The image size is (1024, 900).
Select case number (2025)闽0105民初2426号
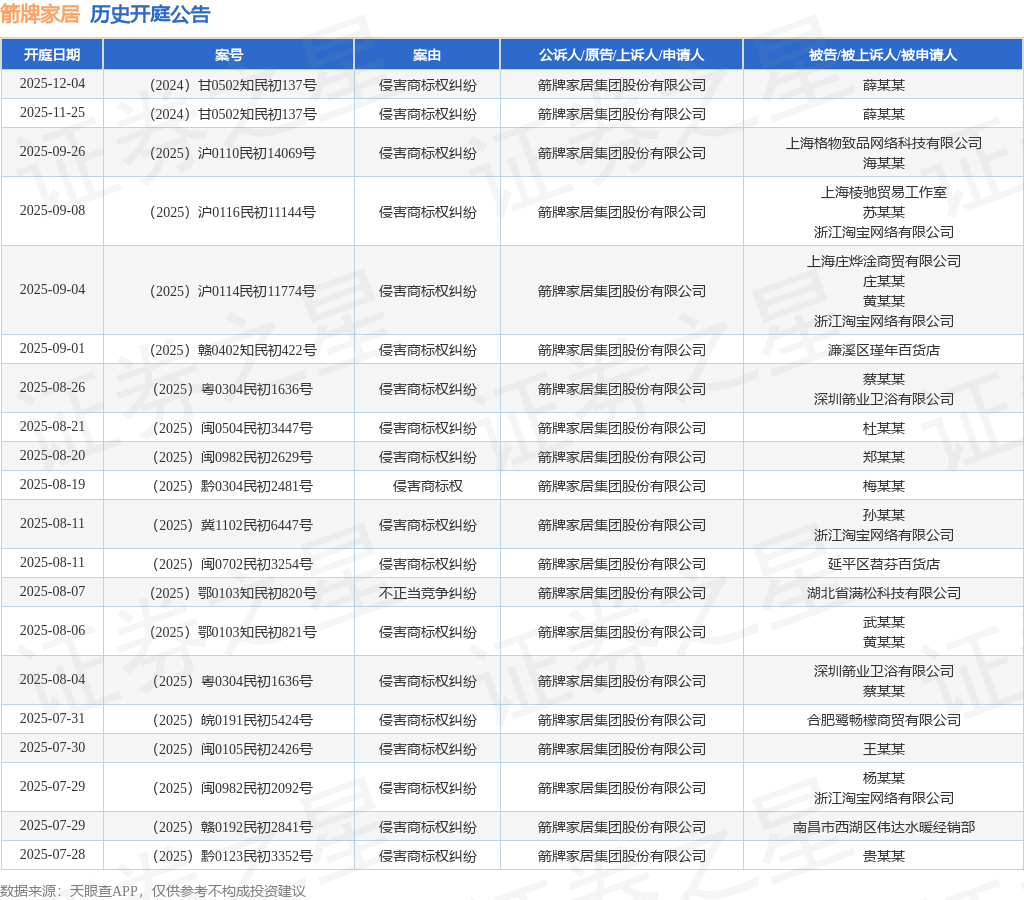pos(232,749)
